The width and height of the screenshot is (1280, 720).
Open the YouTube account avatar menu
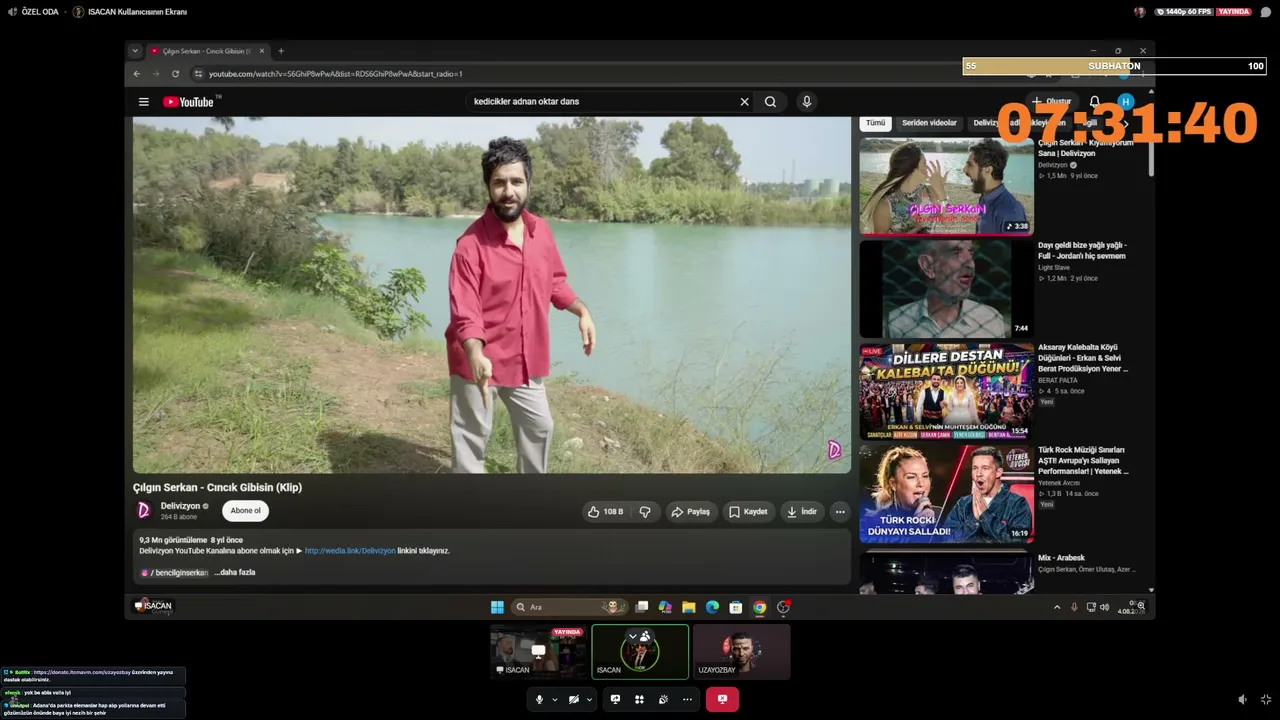[1126, 102]
